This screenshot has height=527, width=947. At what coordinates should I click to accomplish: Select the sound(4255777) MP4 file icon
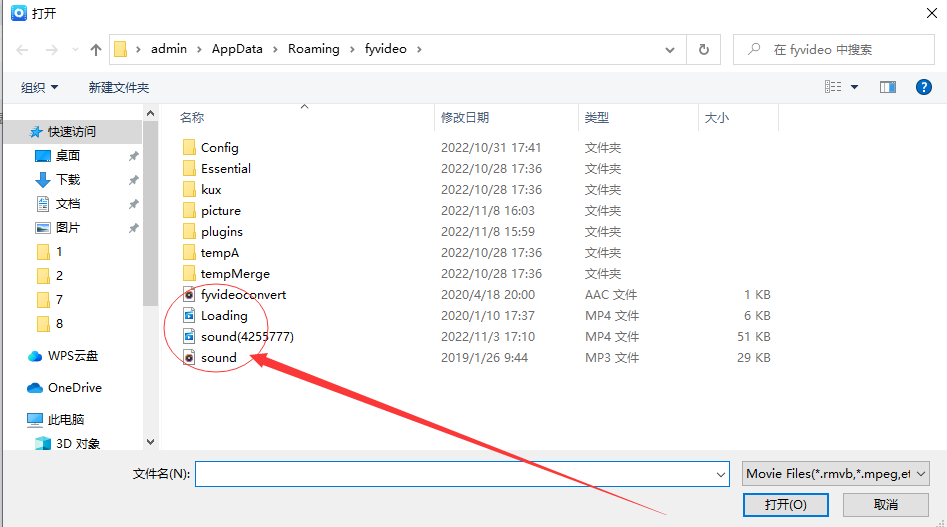(189, 336)
